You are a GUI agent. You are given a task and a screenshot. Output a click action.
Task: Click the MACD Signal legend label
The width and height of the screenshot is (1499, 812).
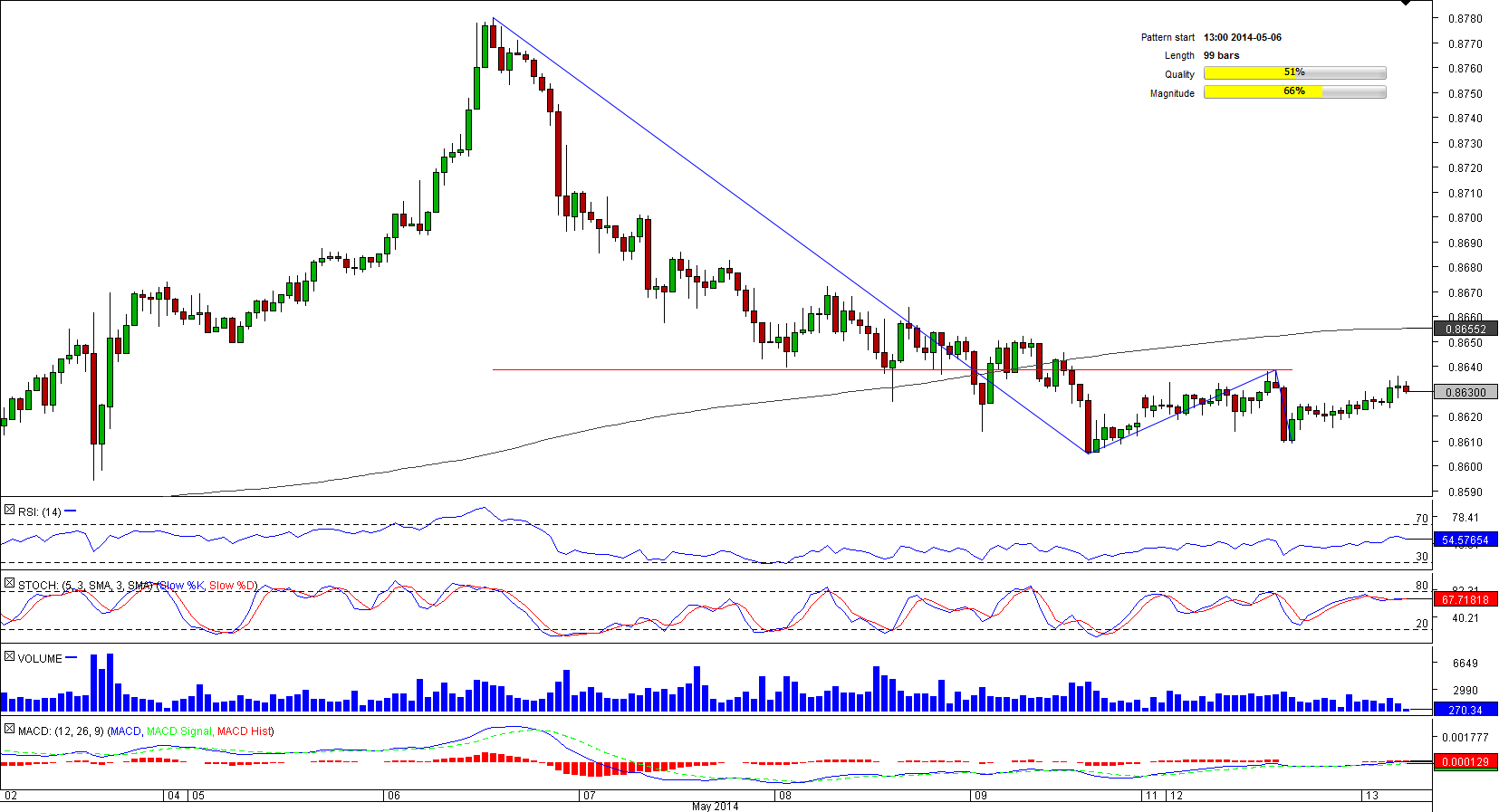[x=178, y=731]
